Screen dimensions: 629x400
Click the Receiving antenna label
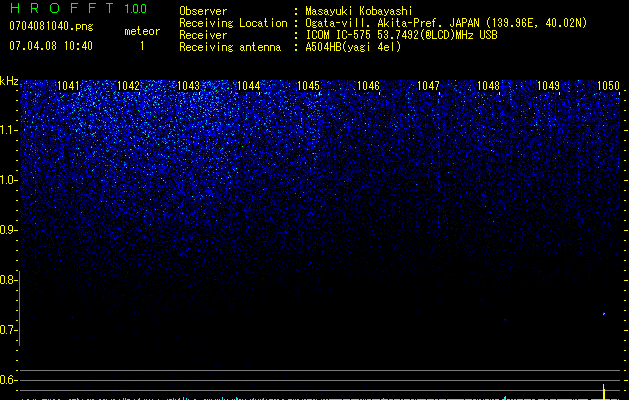(x=230, y=47)
